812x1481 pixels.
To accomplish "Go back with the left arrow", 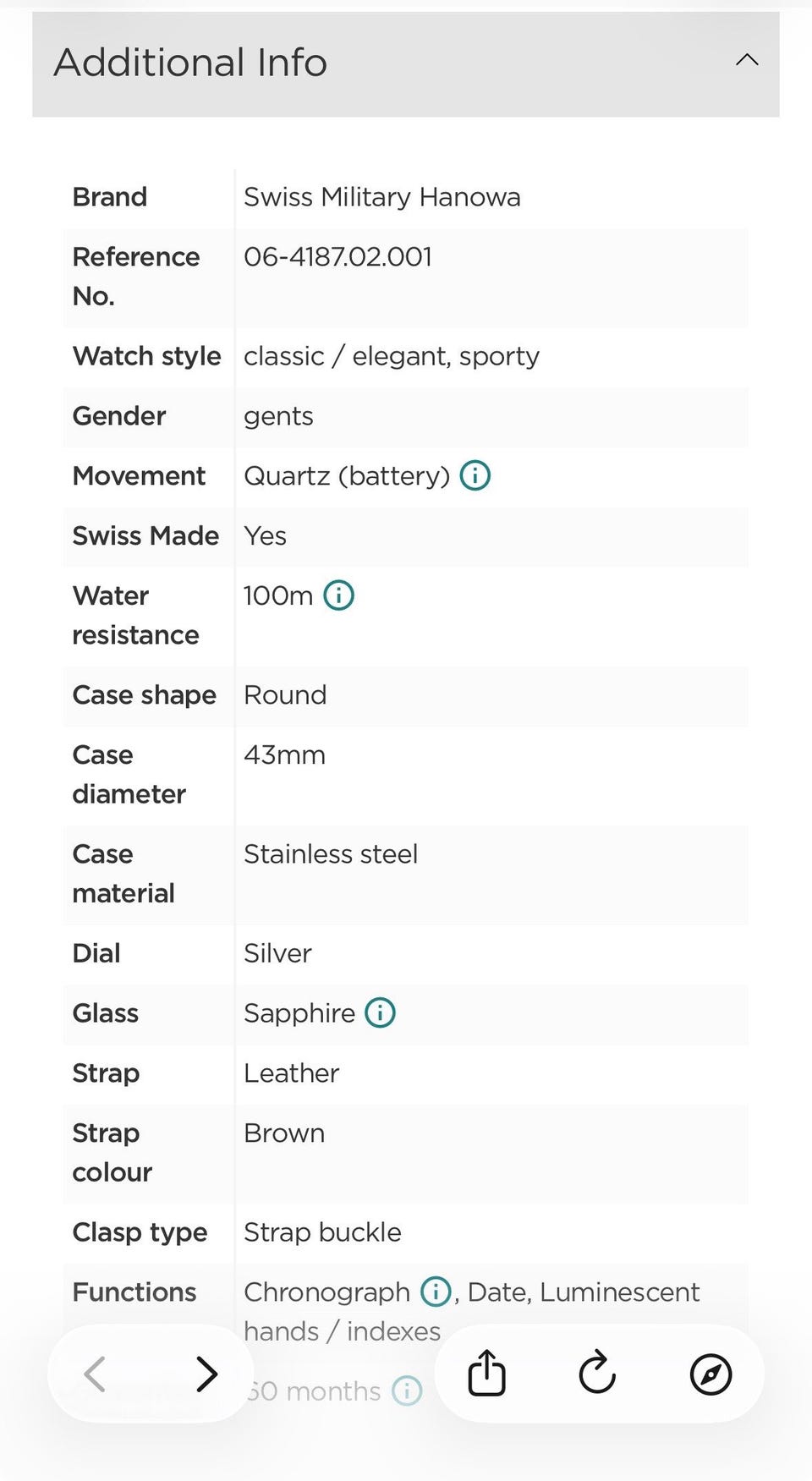I will tap(95, 1374).
